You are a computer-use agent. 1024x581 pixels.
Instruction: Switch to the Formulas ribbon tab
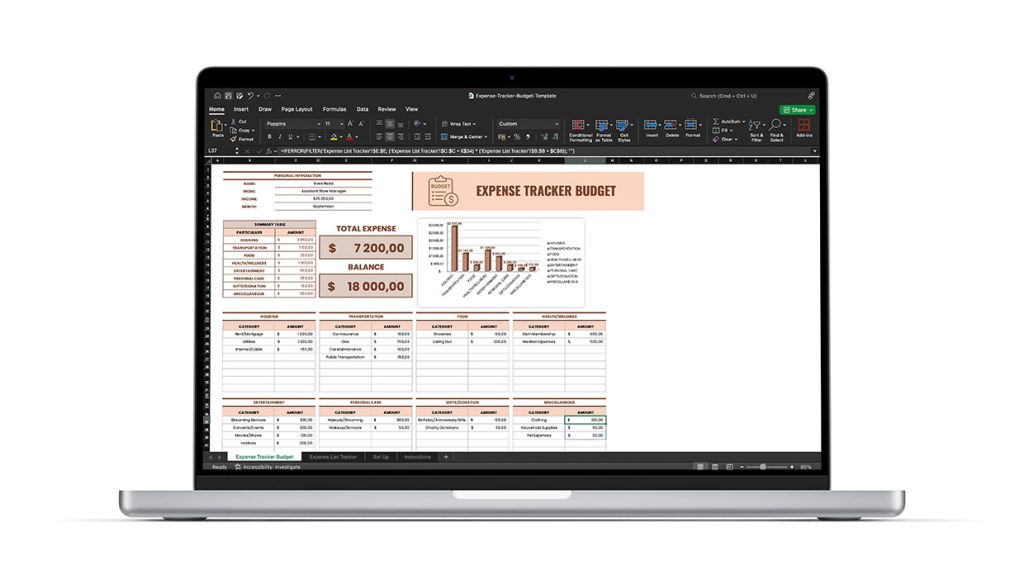point(334,109)
